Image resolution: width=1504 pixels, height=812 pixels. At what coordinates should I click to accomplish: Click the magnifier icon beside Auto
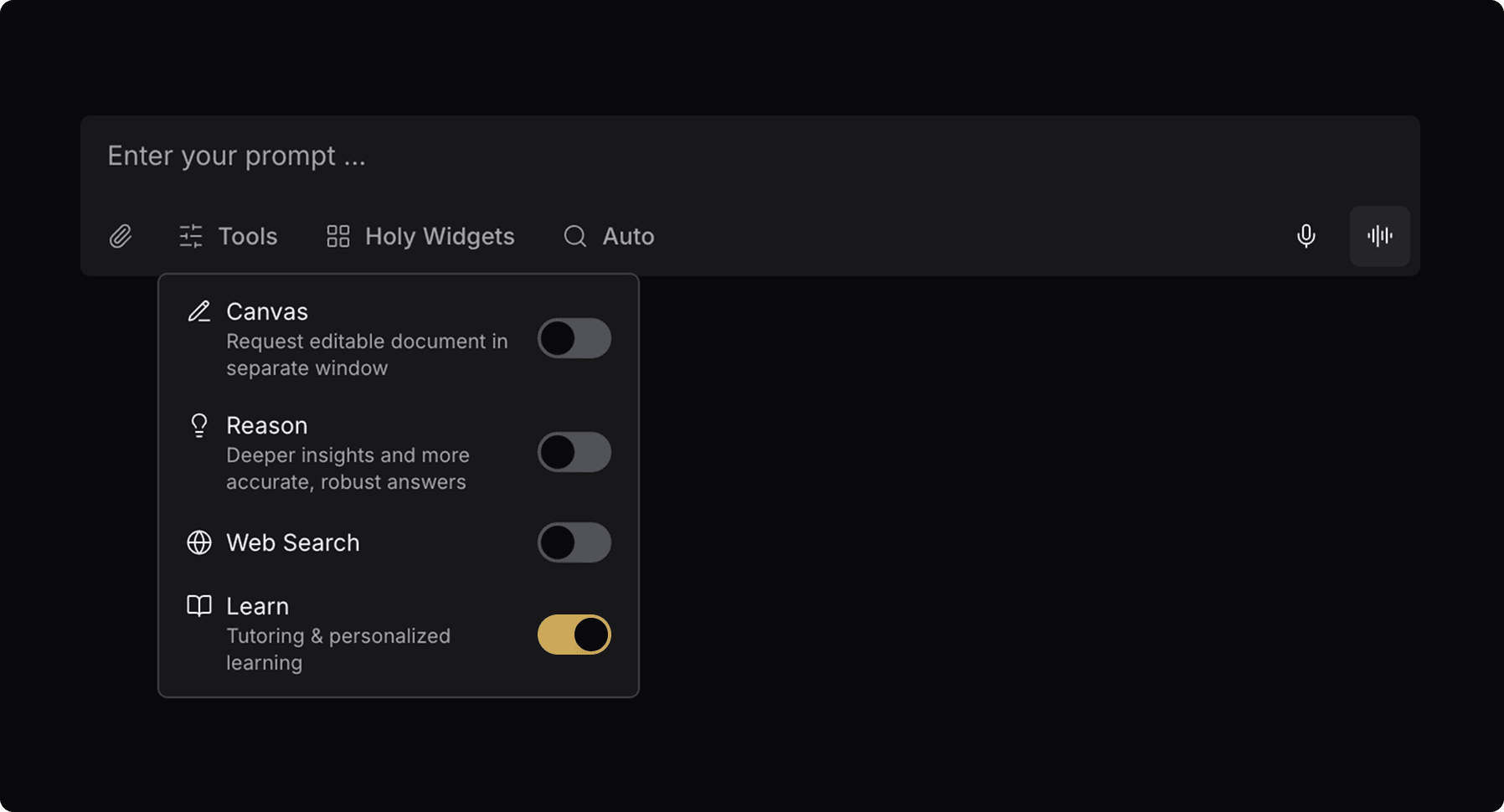(x=575, y=237)
